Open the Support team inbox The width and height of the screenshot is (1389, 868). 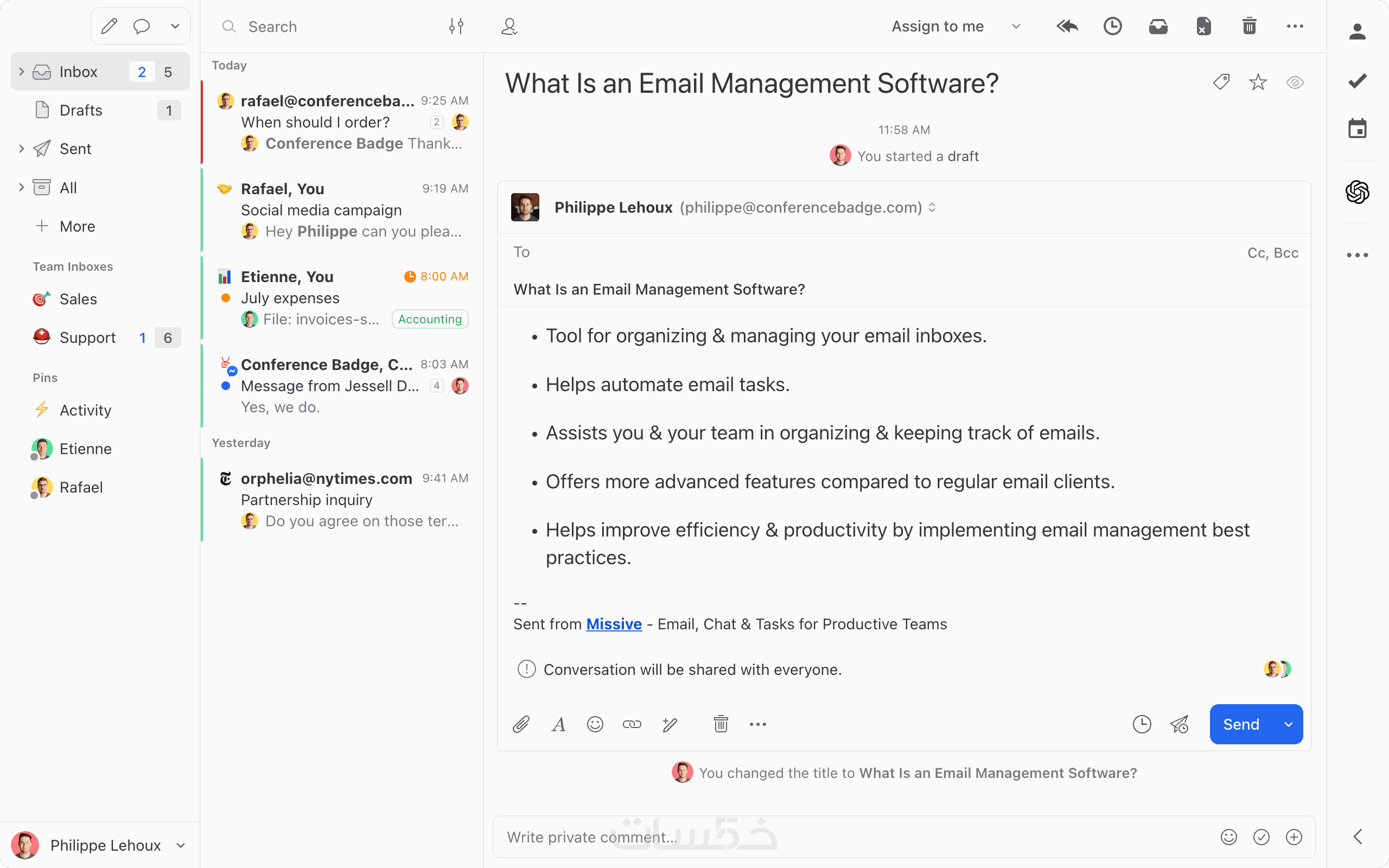87,337
